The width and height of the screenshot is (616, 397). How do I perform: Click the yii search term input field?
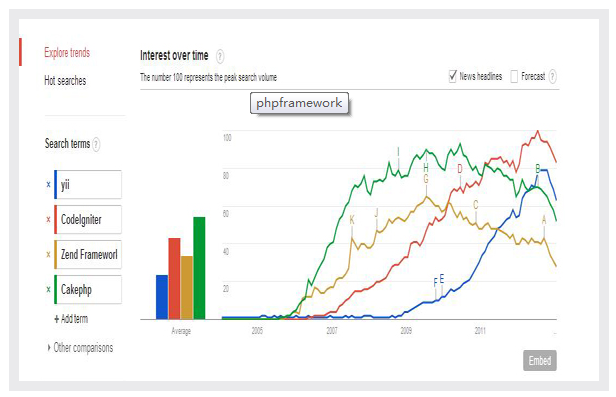tap(88, 184)
